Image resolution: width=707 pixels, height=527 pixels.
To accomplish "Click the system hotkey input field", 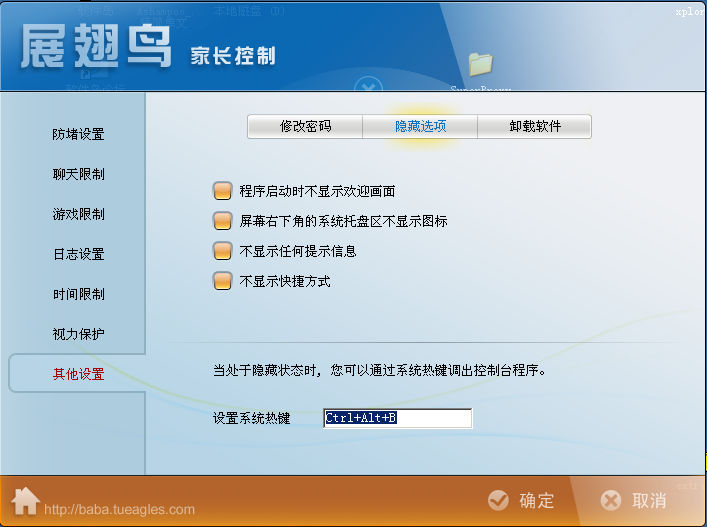I will click(x=398, y=418).
